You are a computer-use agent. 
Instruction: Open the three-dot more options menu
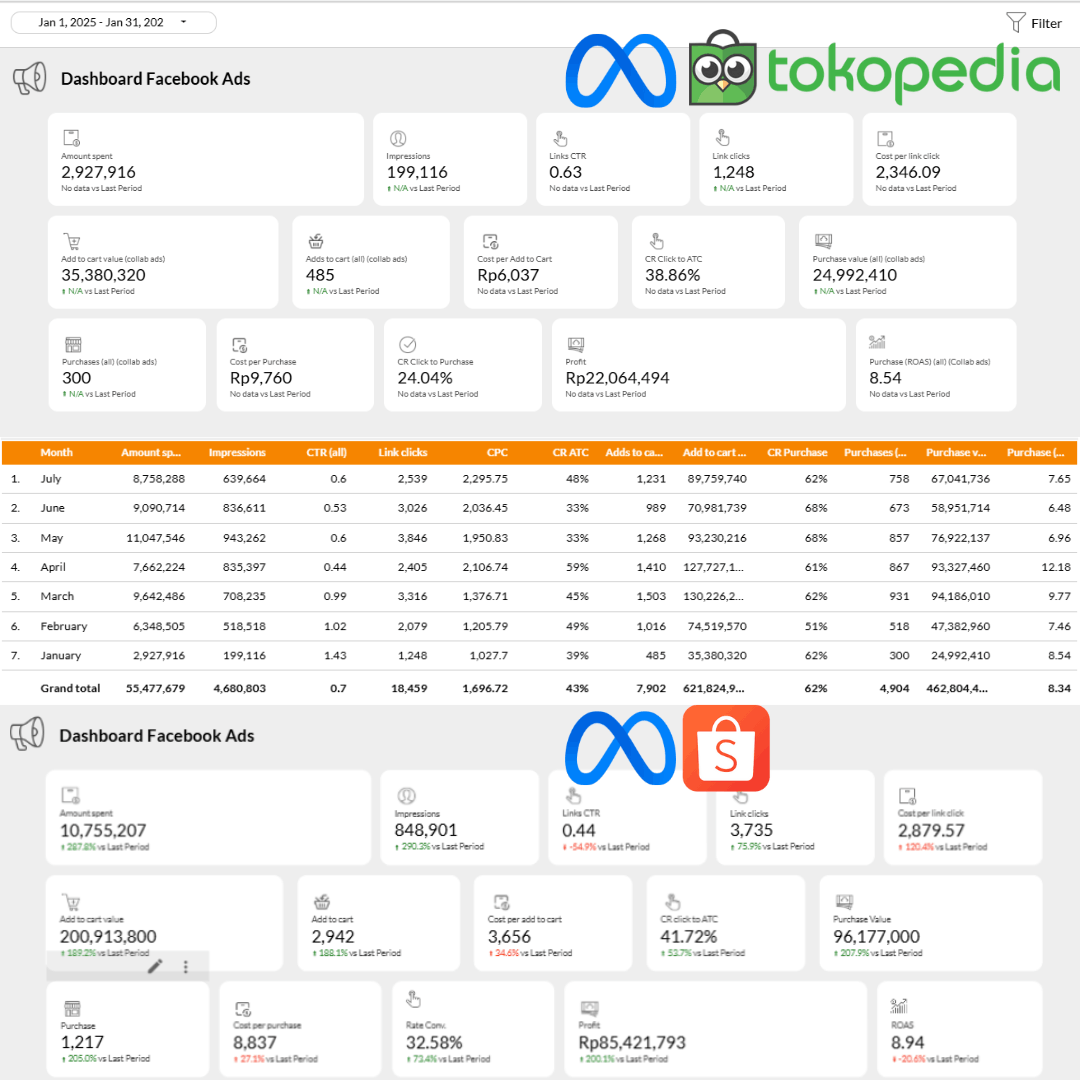pyautogui.click(x=185, y=967)
